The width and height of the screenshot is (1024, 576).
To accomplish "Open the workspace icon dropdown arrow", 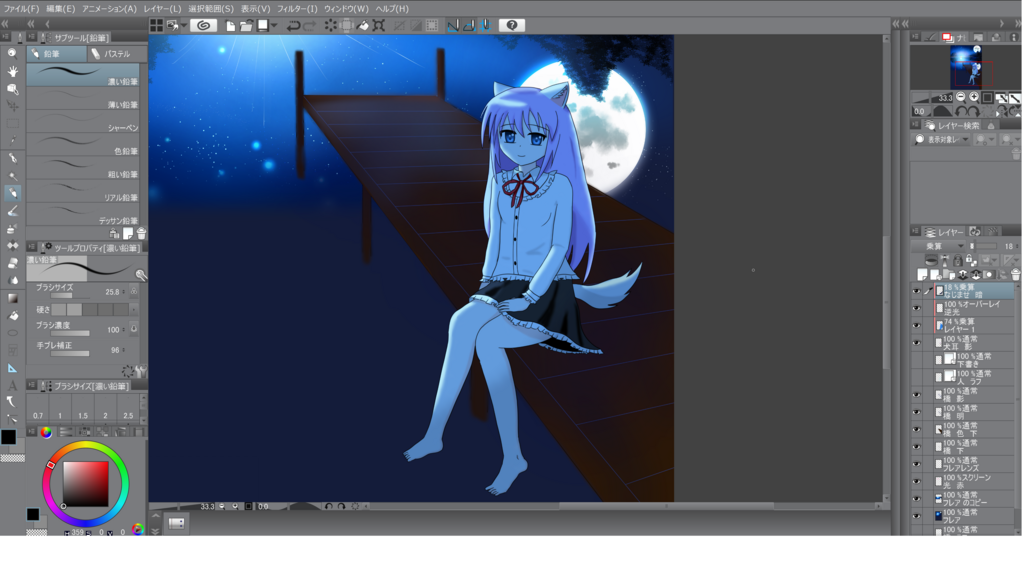I will pyautogui.click(x=184, y=25).
